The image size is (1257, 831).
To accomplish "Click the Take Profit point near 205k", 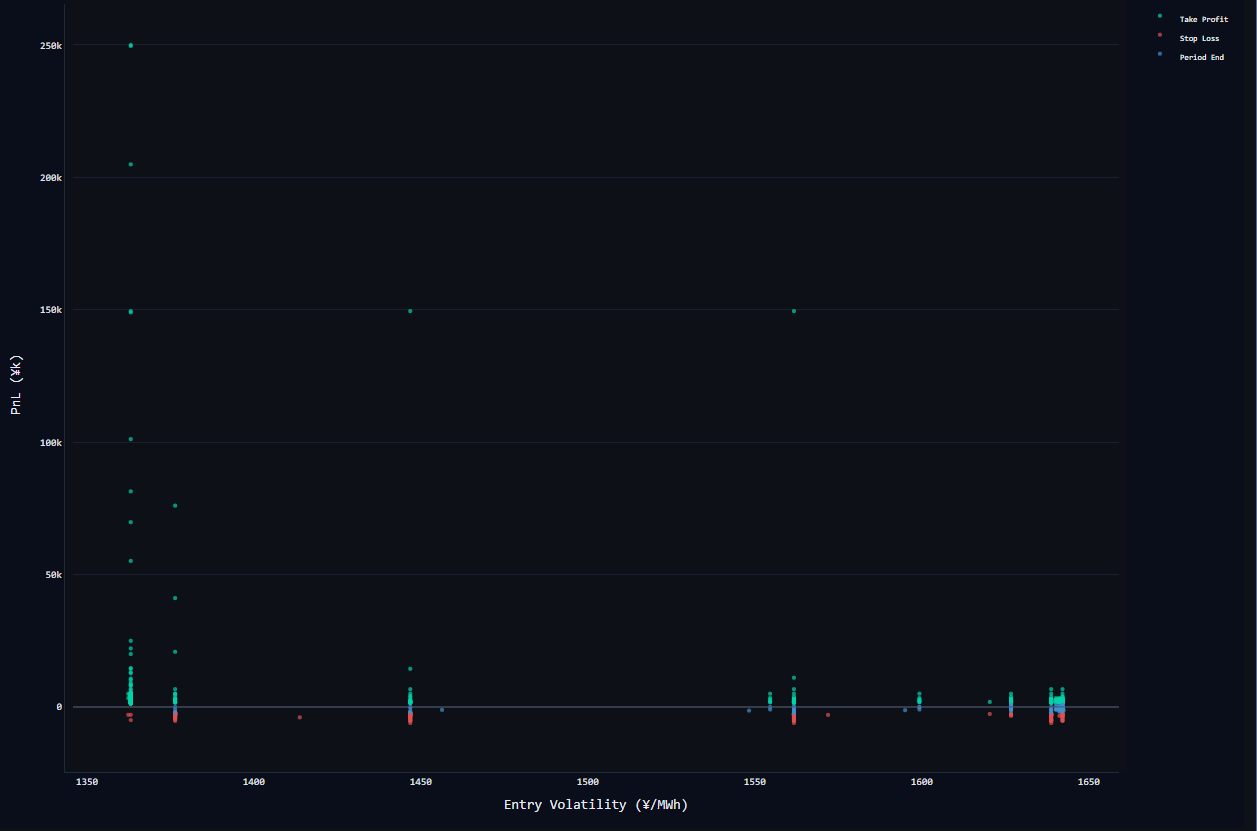I will tap(130, 164).
